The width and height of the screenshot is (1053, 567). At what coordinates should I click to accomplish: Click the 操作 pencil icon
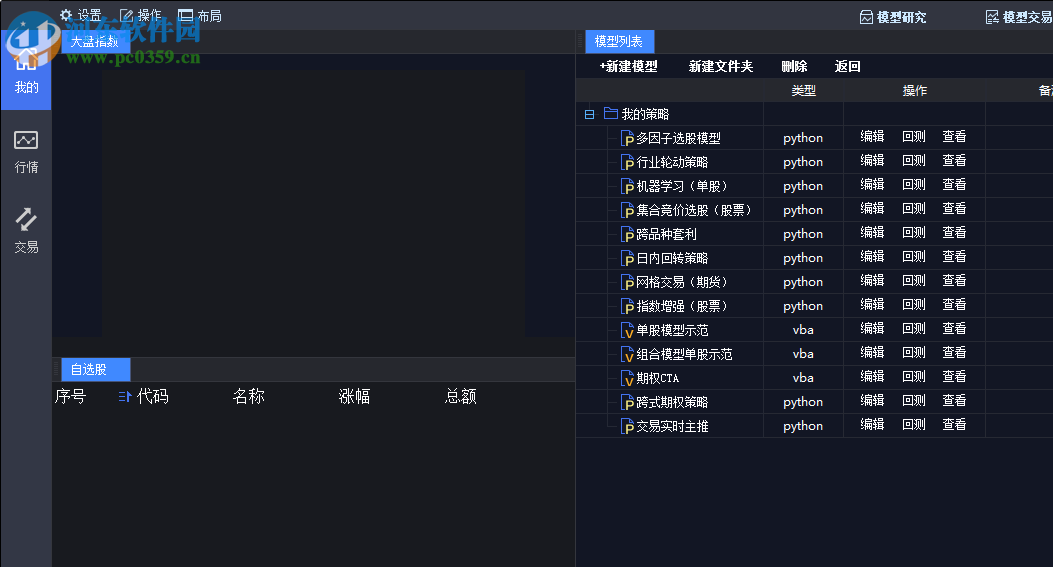pyautogui.click(x=126, y=15)
